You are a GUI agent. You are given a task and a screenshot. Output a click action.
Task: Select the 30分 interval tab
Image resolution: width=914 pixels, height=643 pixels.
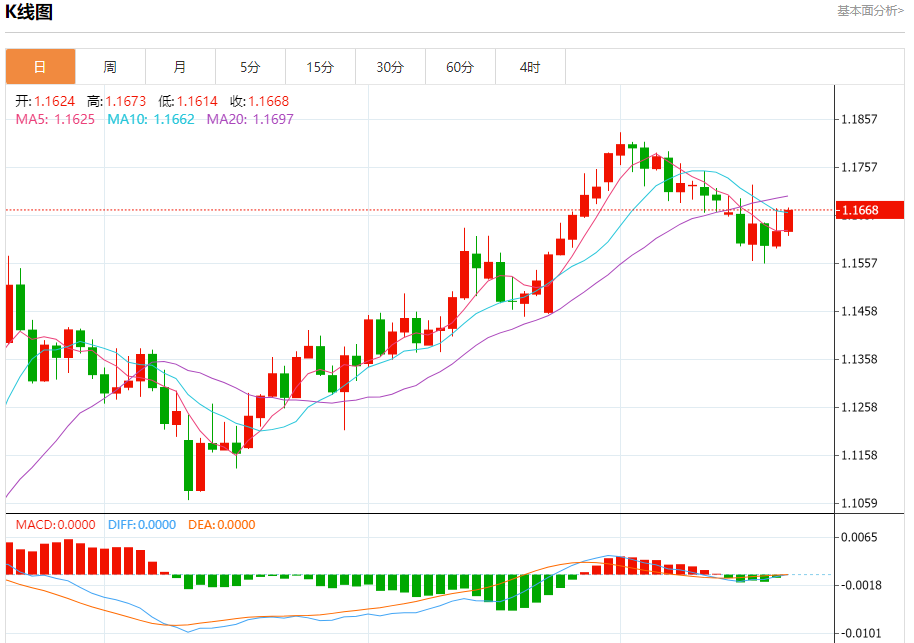(390, 67)
